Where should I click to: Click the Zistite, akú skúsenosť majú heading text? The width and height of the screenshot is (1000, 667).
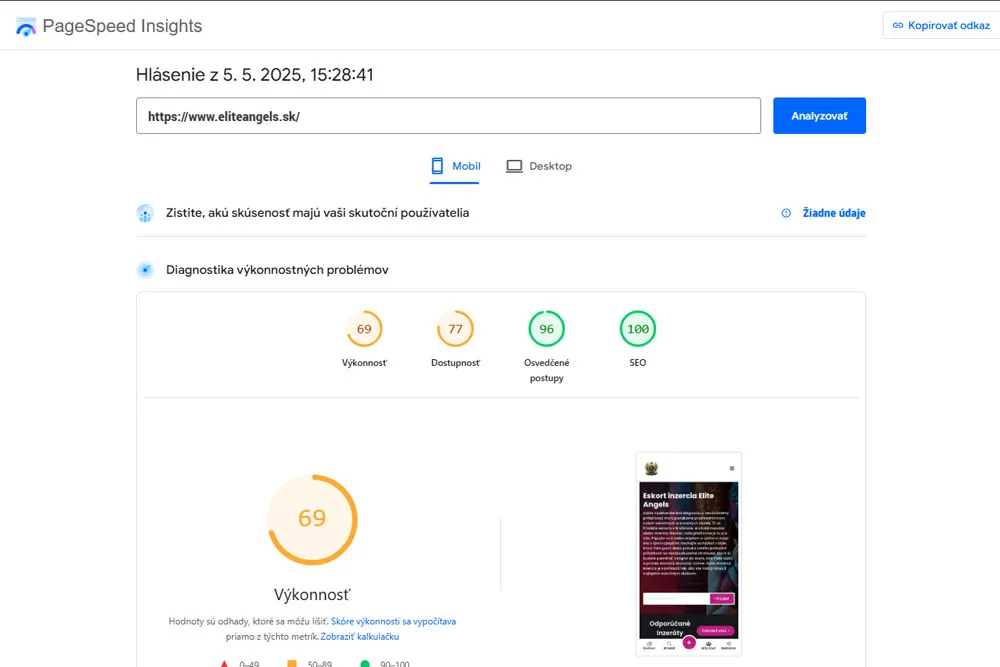click(317, 213)
